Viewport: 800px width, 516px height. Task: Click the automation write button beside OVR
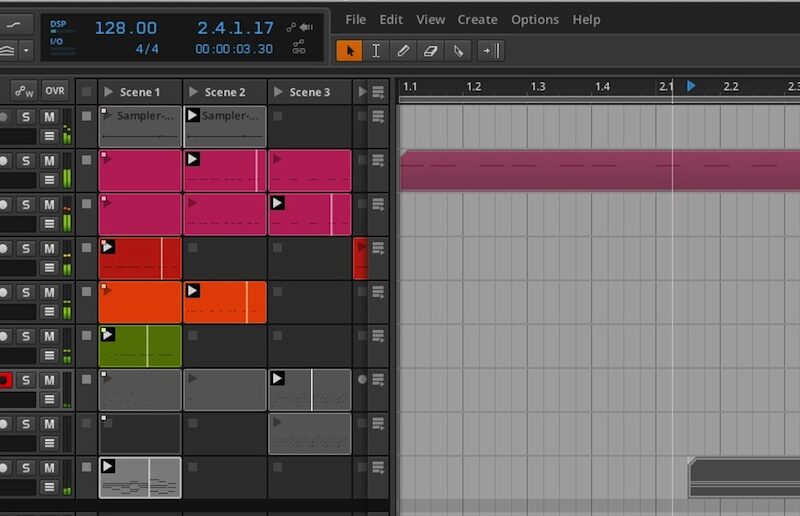tap(23, 91)
